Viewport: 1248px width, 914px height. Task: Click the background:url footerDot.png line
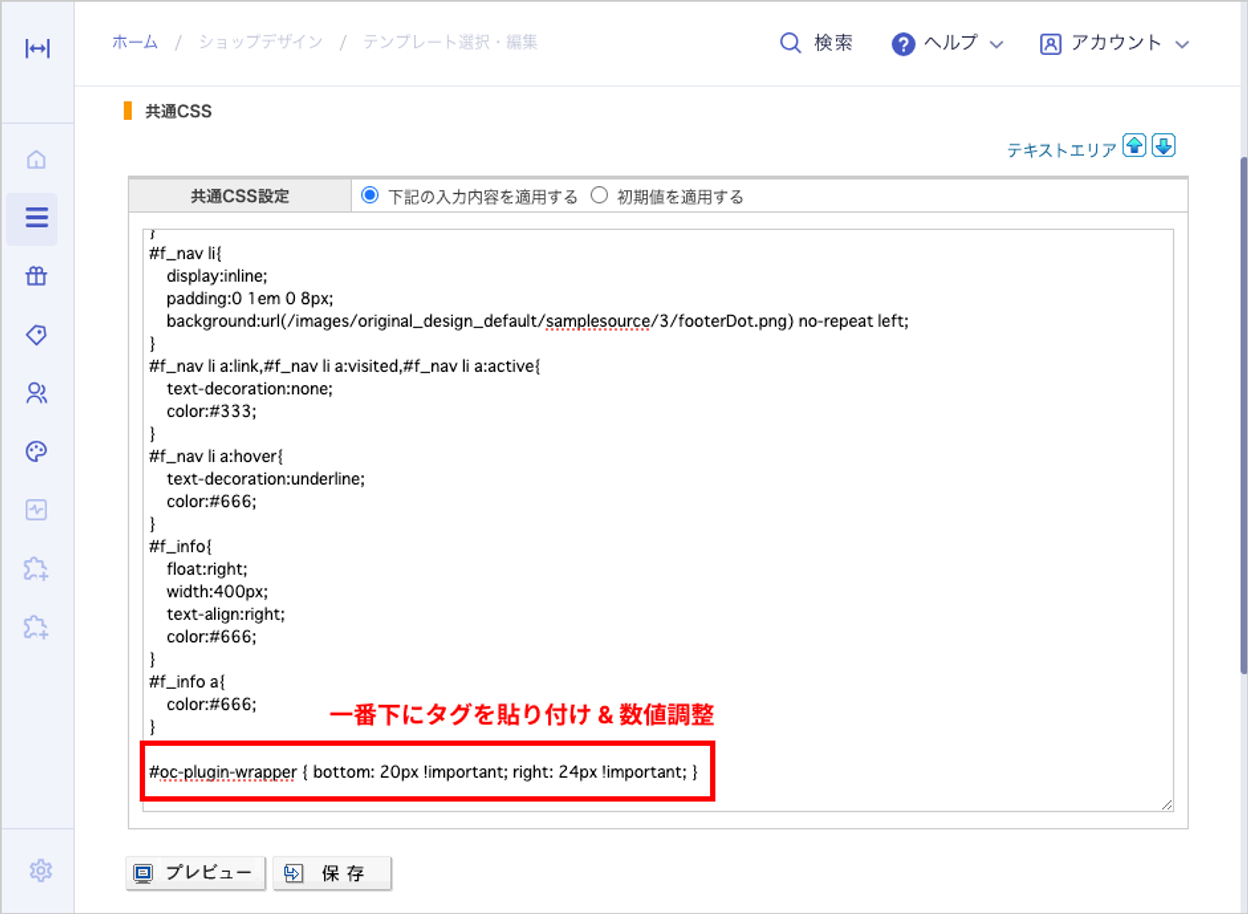[x=537, y=321]
